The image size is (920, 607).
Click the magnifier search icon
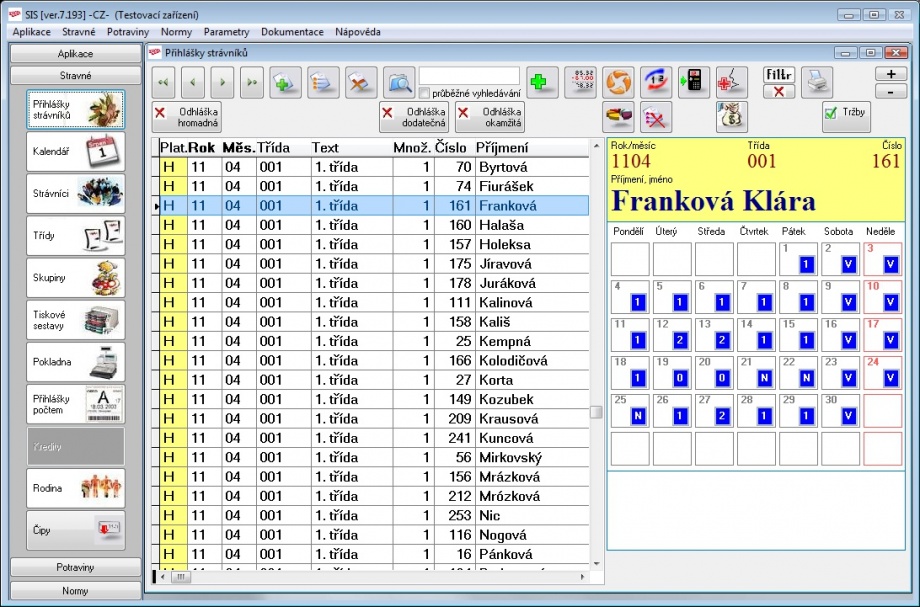click(x=399, y=83)
